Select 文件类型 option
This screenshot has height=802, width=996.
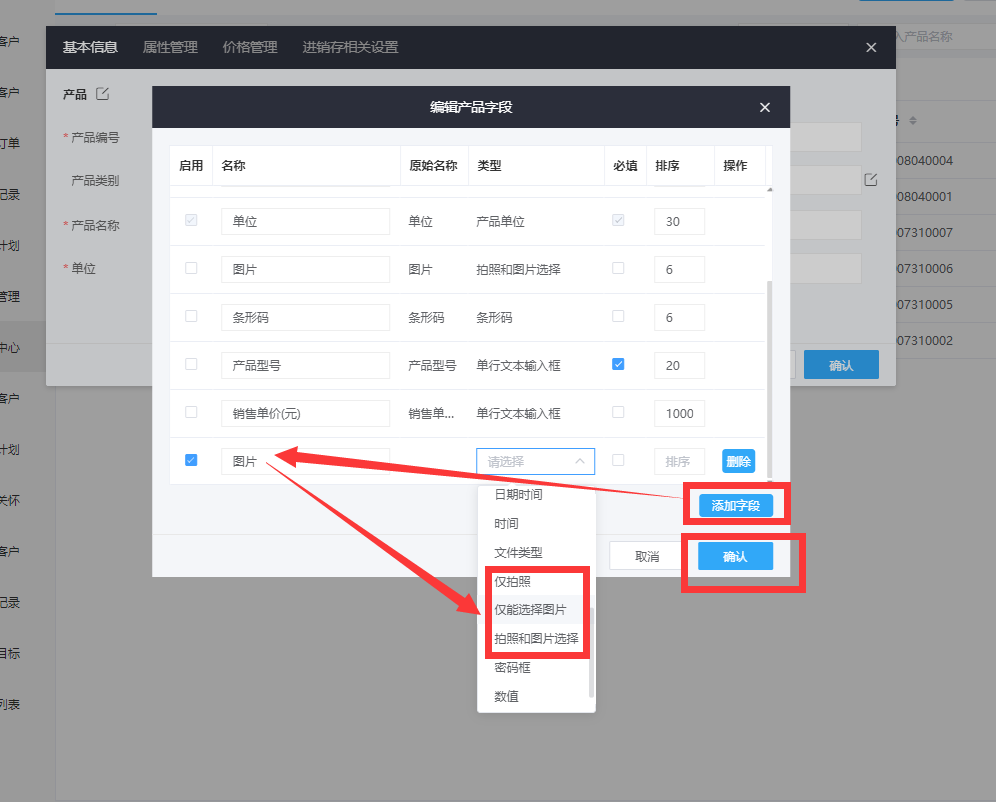536,552
